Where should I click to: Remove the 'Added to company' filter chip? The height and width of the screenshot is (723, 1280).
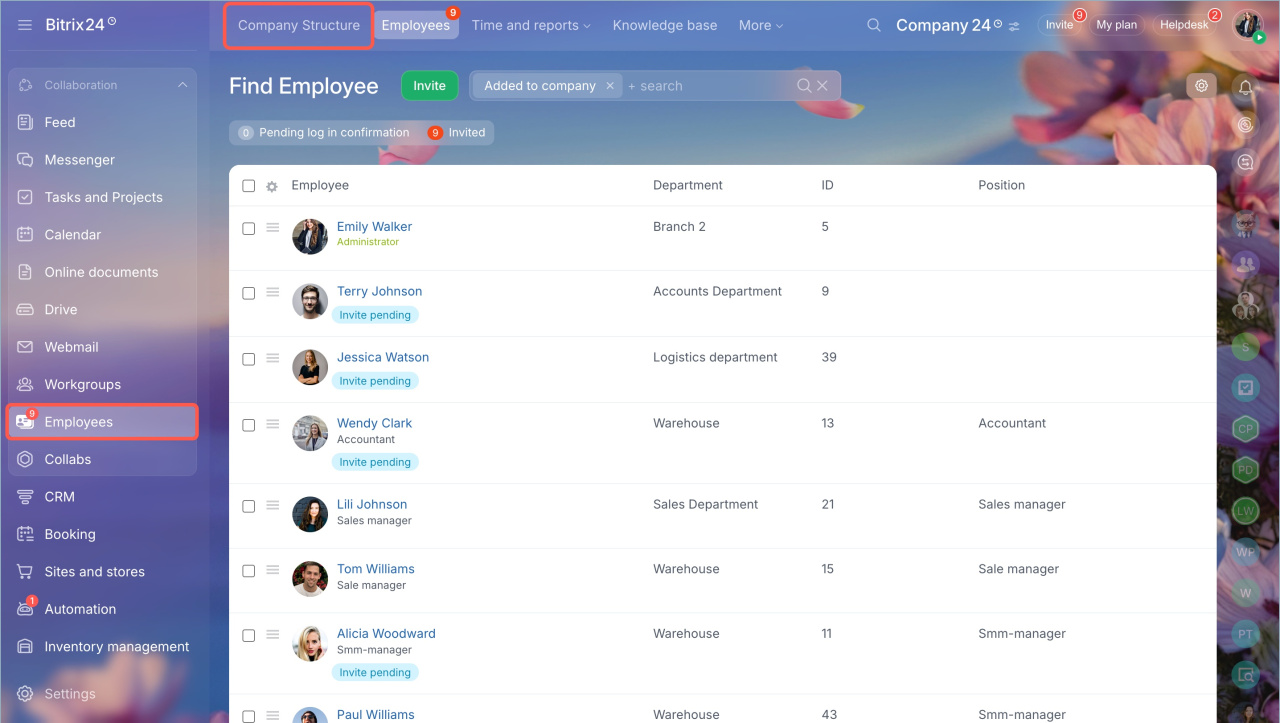point(610,86)
